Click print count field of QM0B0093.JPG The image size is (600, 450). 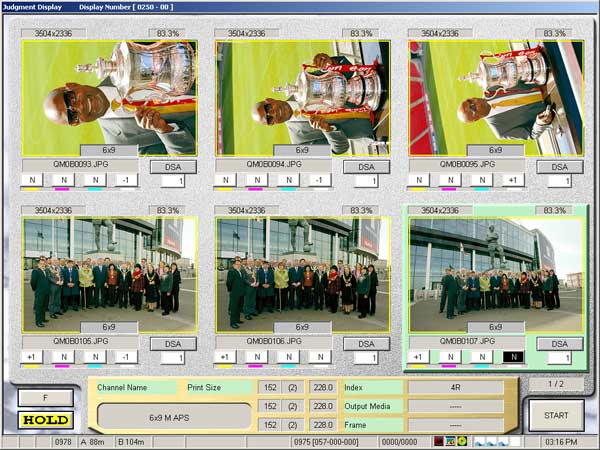click(x=173, y=181)
